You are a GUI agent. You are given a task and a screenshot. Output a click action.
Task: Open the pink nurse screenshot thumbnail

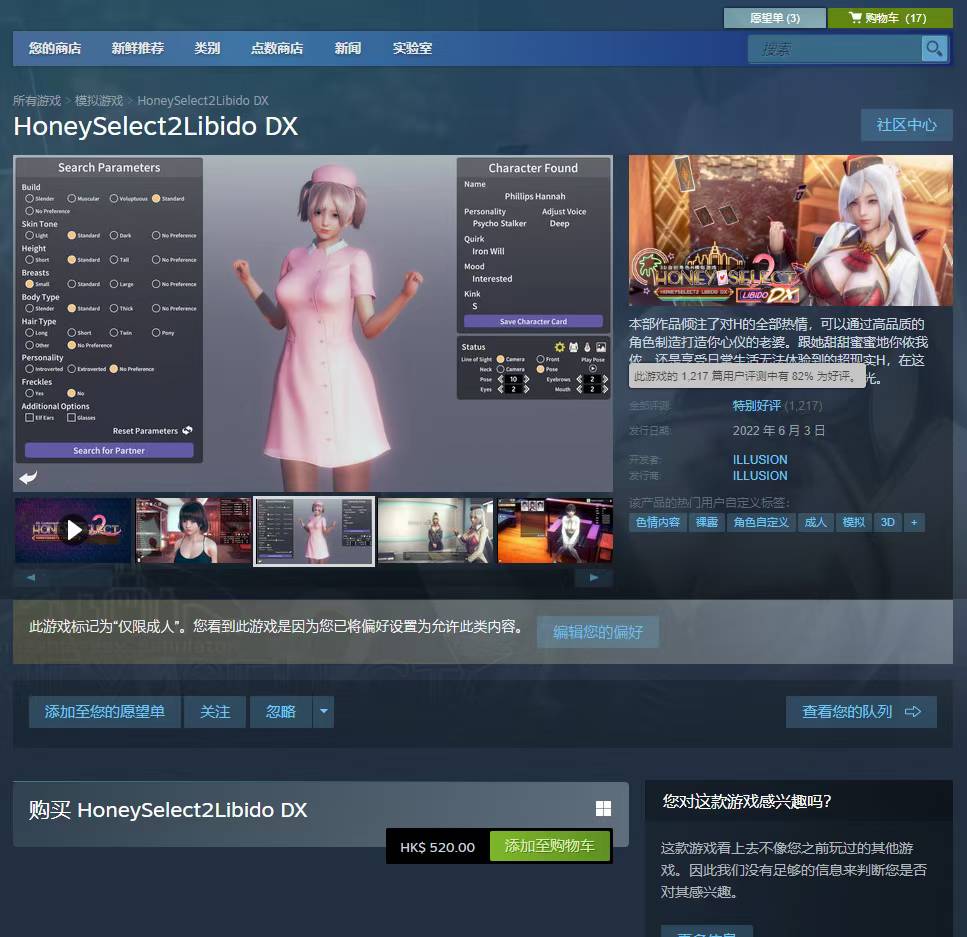pos(314,531)
